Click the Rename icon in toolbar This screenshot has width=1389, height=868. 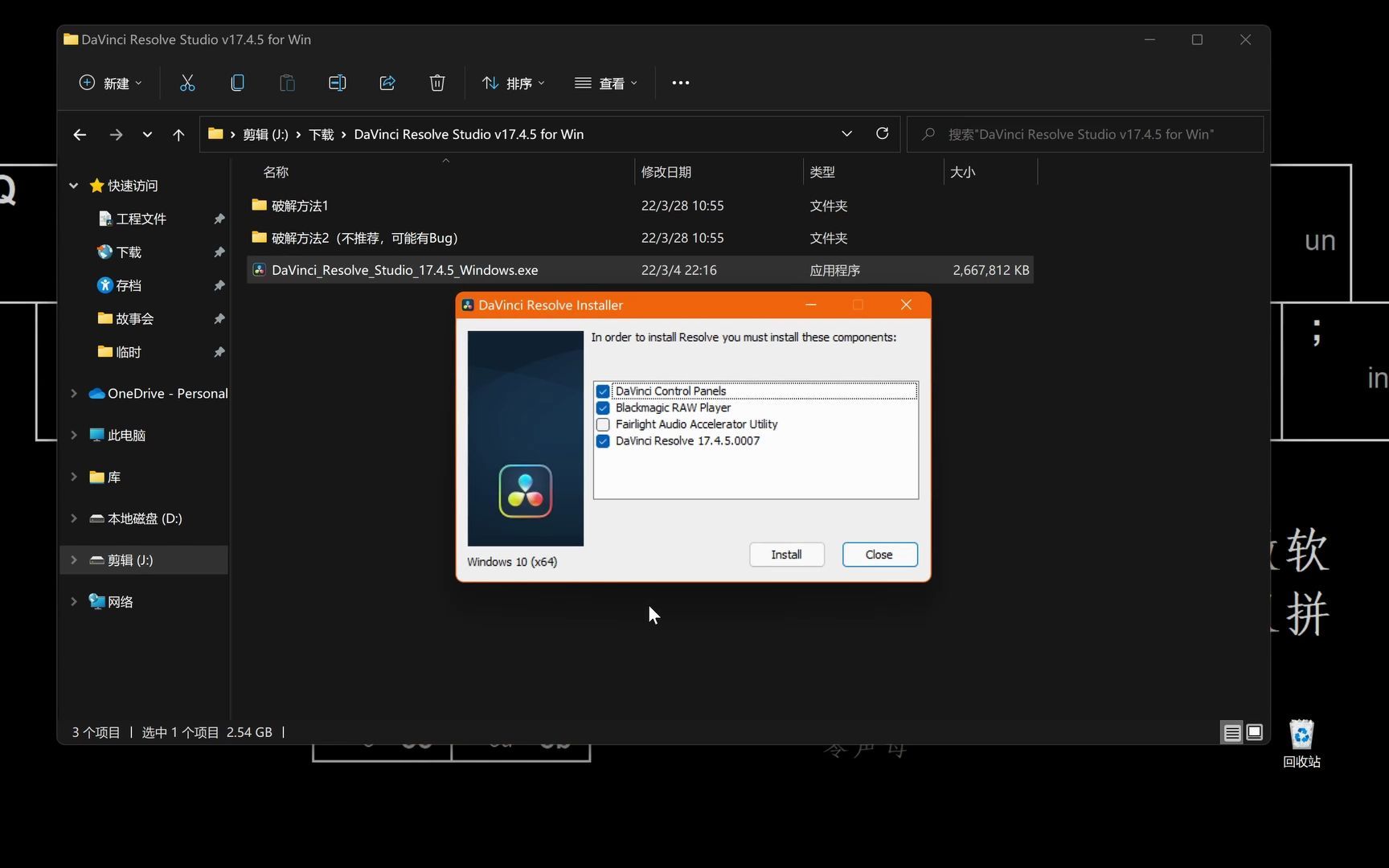tap(338, 83)
